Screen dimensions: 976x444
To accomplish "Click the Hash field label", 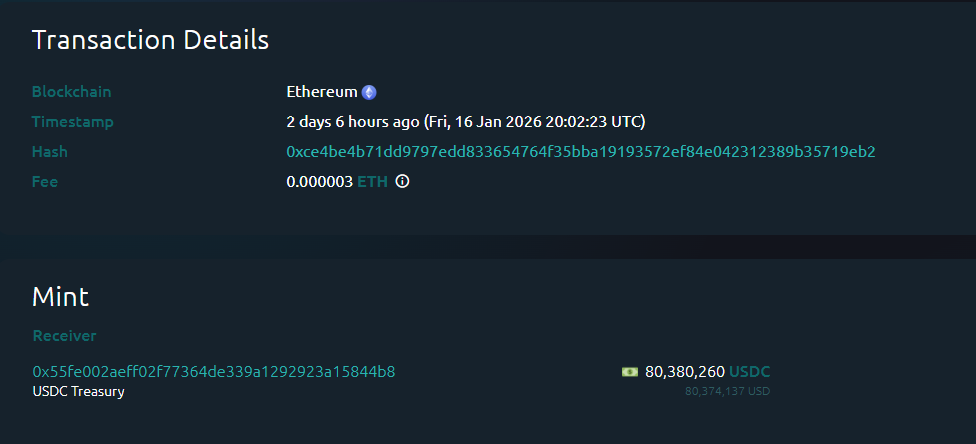I will pos(50,152).
